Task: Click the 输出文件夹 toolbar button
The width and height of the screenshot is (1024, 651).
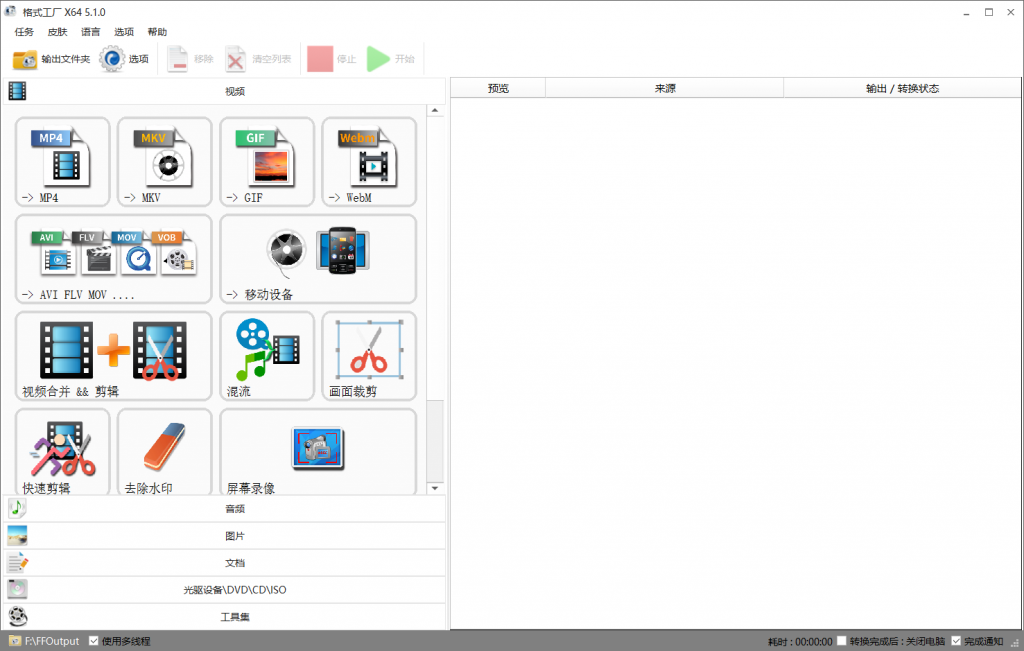Action: 52,59
